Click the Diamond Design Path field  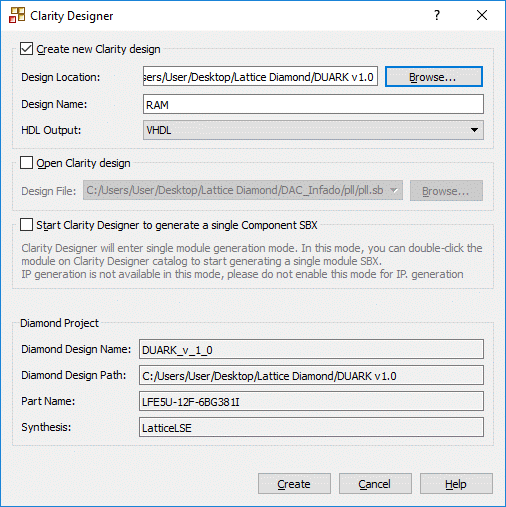[x=311, y=375]
